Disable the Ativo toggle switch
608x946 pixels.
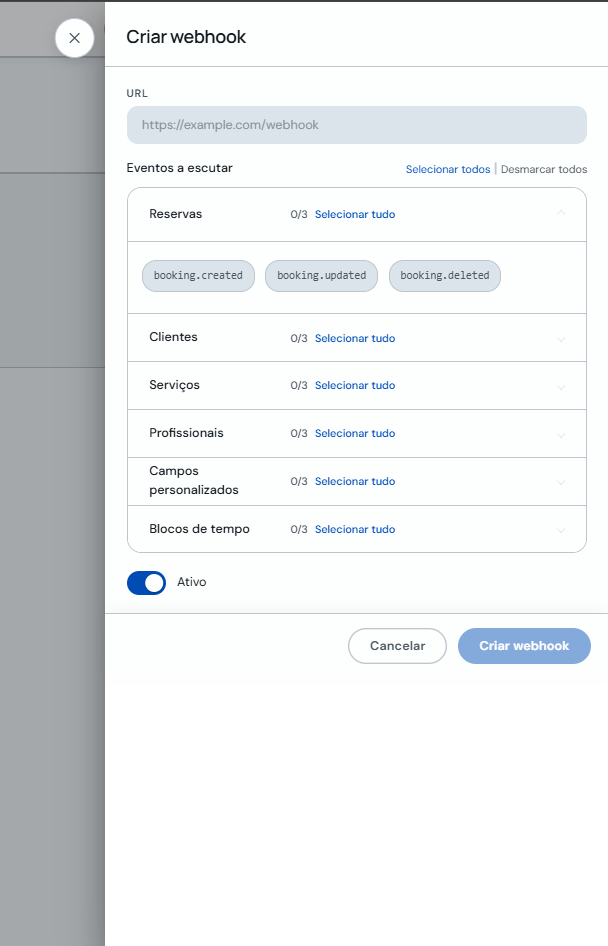pos(147,583)
